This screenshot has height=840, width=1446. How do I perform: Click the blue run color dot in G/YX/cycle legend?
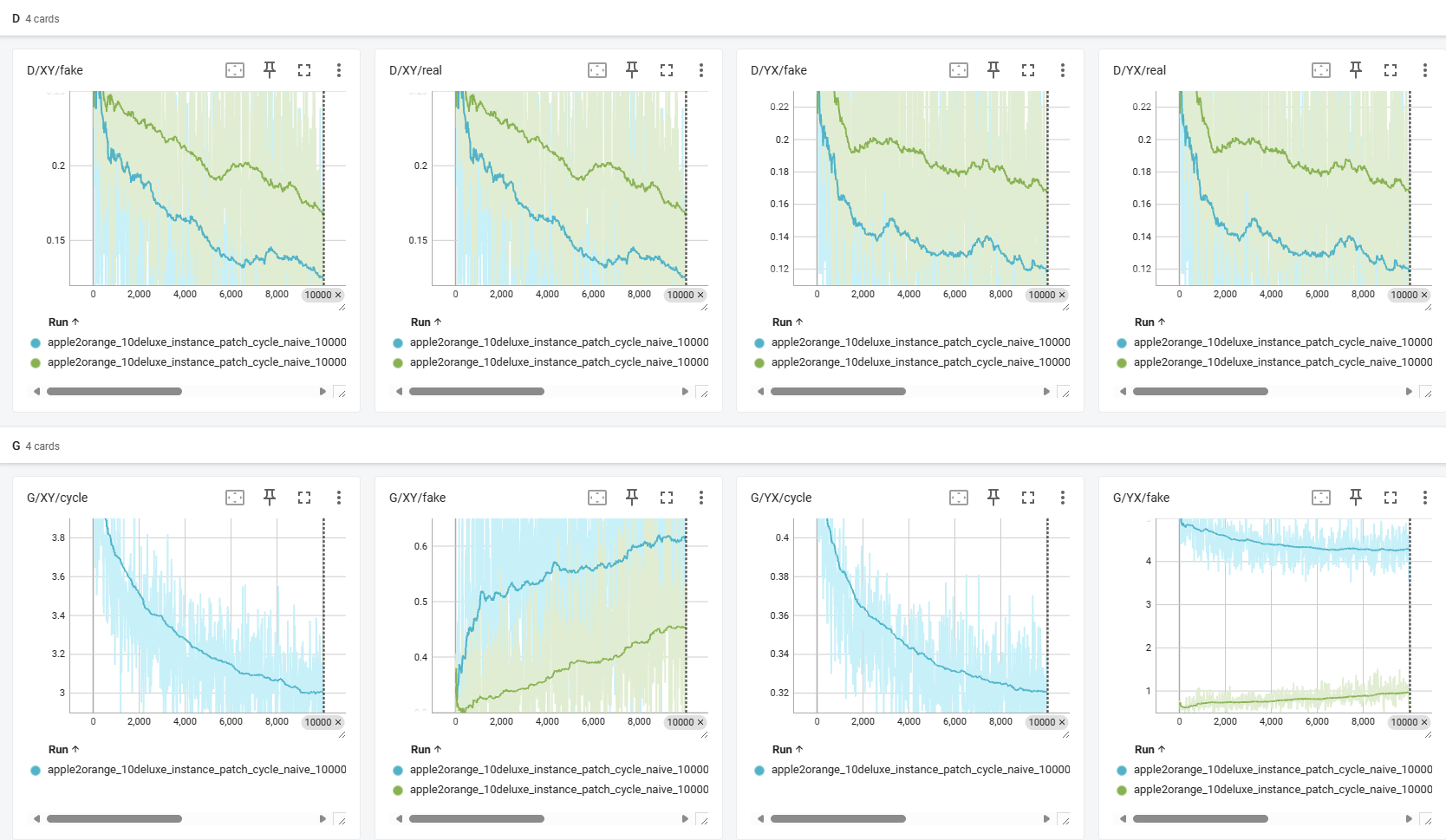[x=759, y=771]
